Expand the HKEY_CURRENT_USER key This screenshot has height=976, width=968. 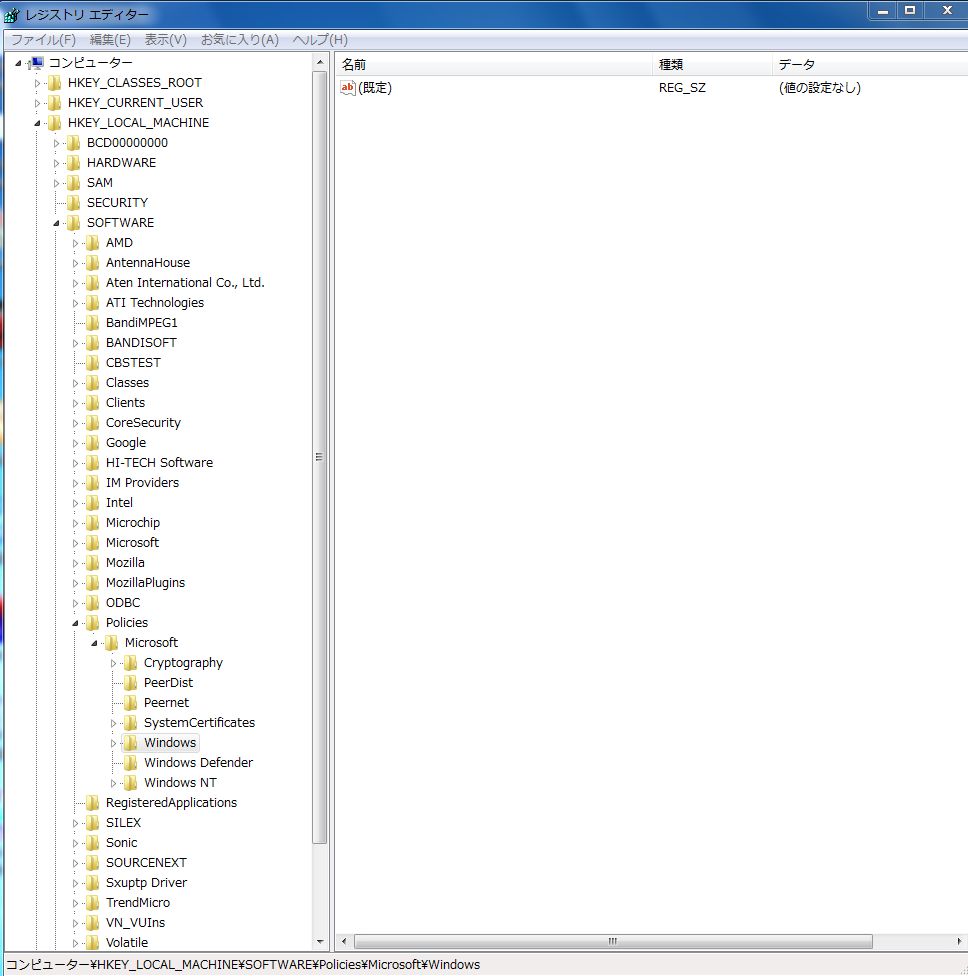click(37, 103)
